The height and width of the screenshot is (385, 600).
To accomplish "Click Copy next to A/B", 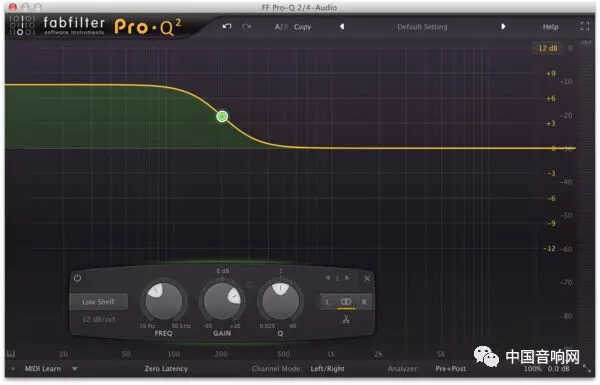I will point(302,27).
